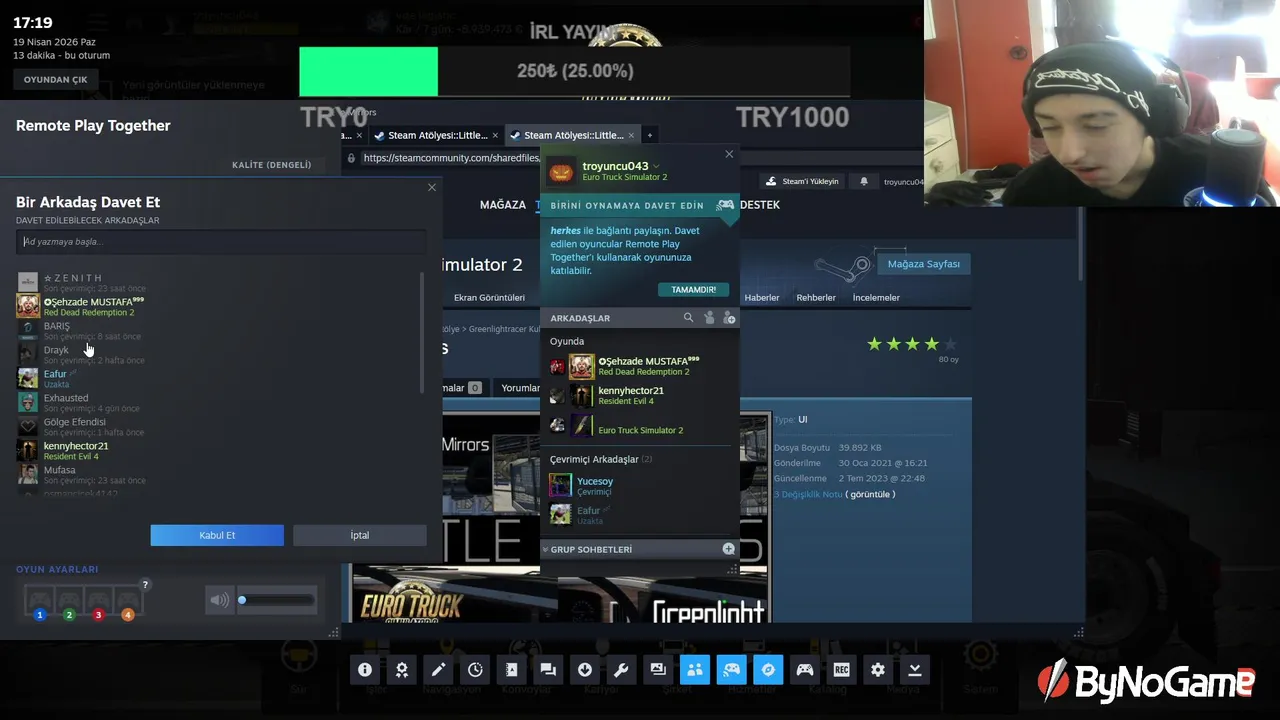The height and width of the screenshot is (720, 1280).
Task: Click the OYUNDAN ÇIK button
Action: (x=56, y=79)
